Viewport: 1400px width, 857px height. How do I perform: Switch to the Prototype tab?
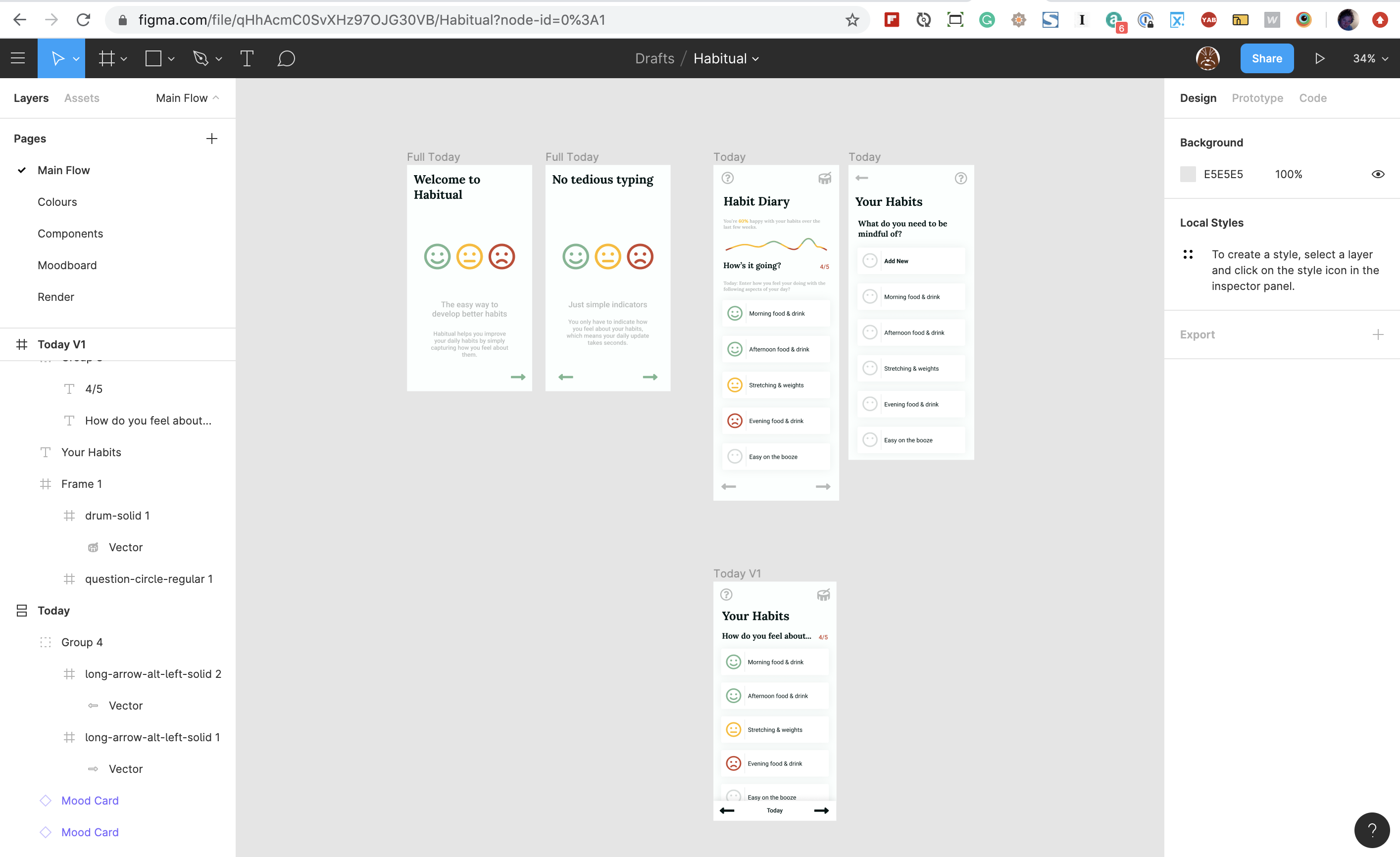click(x=1257, y=97)
